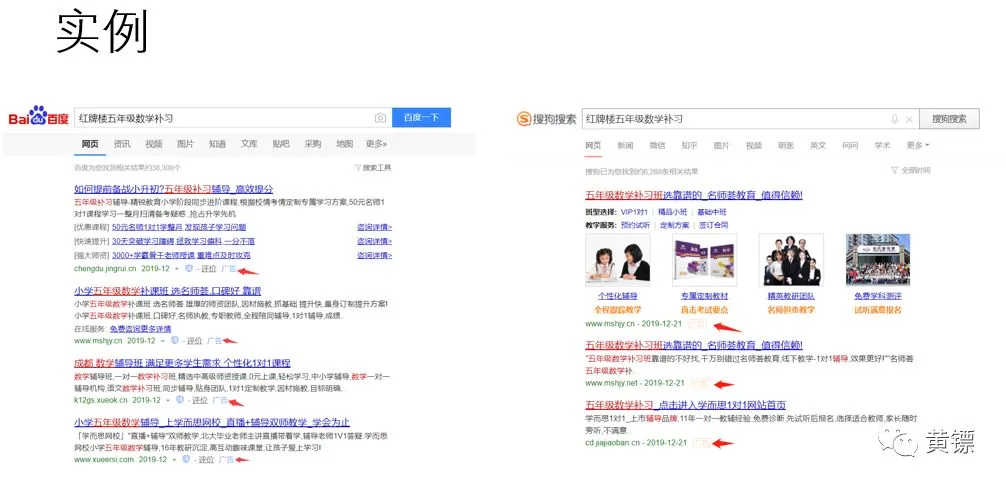Screen dimensions: 1007x486
Task: Expand dropdown arrow after chengdu.jingrui.cn date
Action: click(x=177, y=269)
